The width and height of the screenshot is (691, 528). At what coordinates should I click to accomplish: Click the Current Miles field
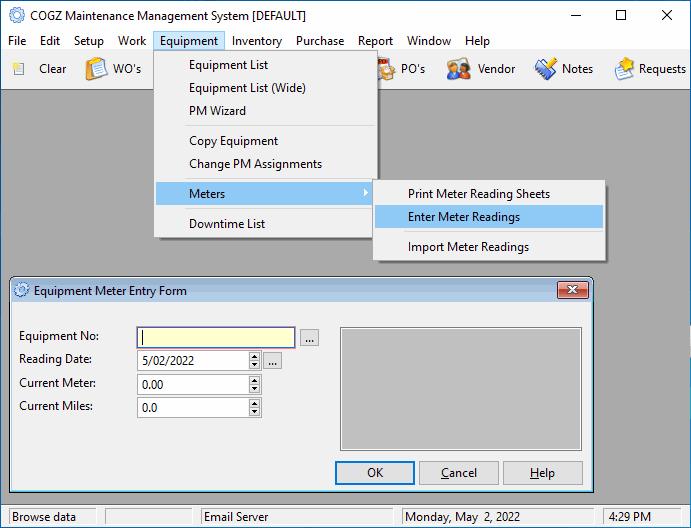(193, 407)
